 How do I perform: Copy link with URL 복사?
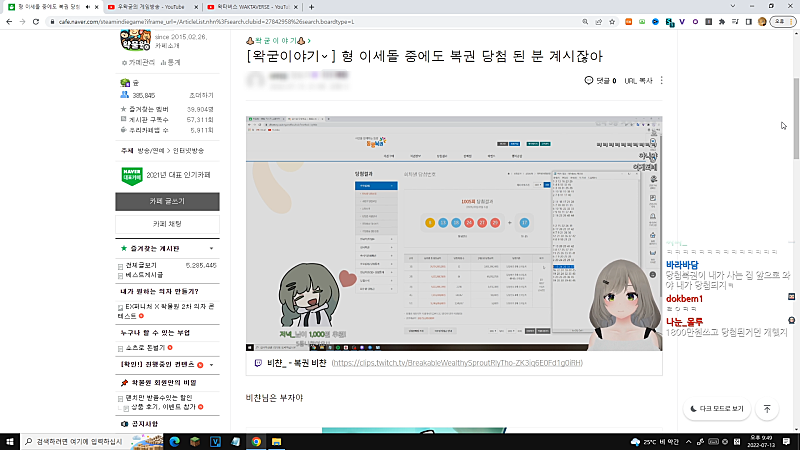click(x=638, y=81)
